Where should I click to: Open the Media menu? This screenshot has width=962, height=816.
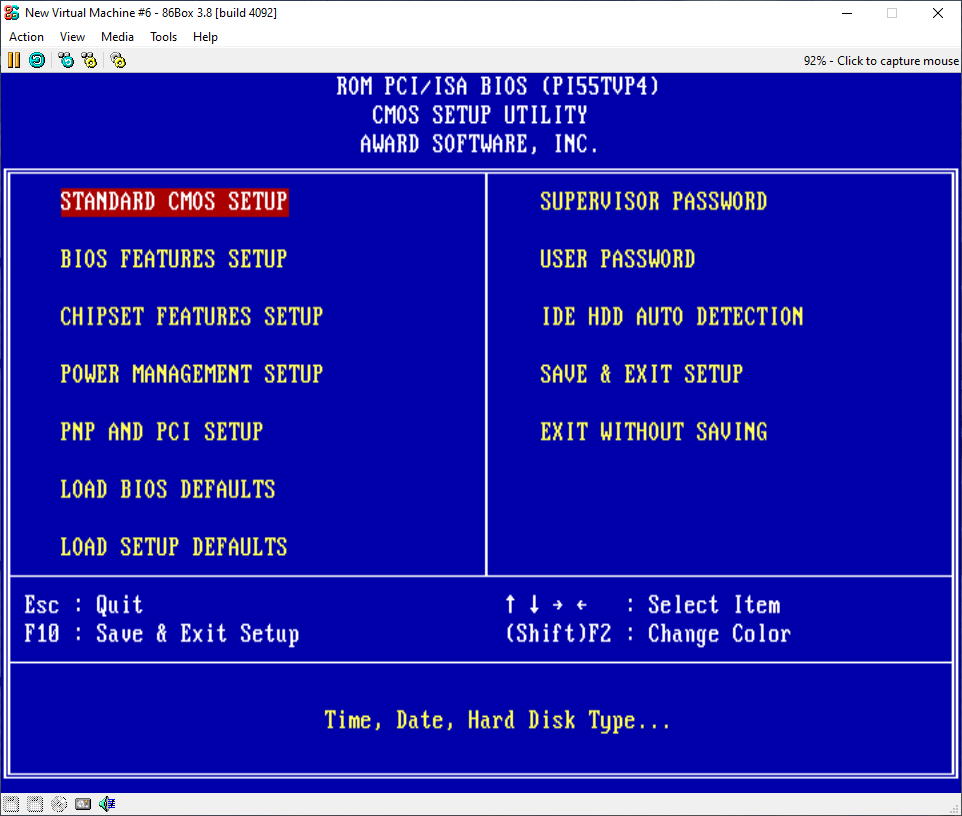(x=117, y=37)
